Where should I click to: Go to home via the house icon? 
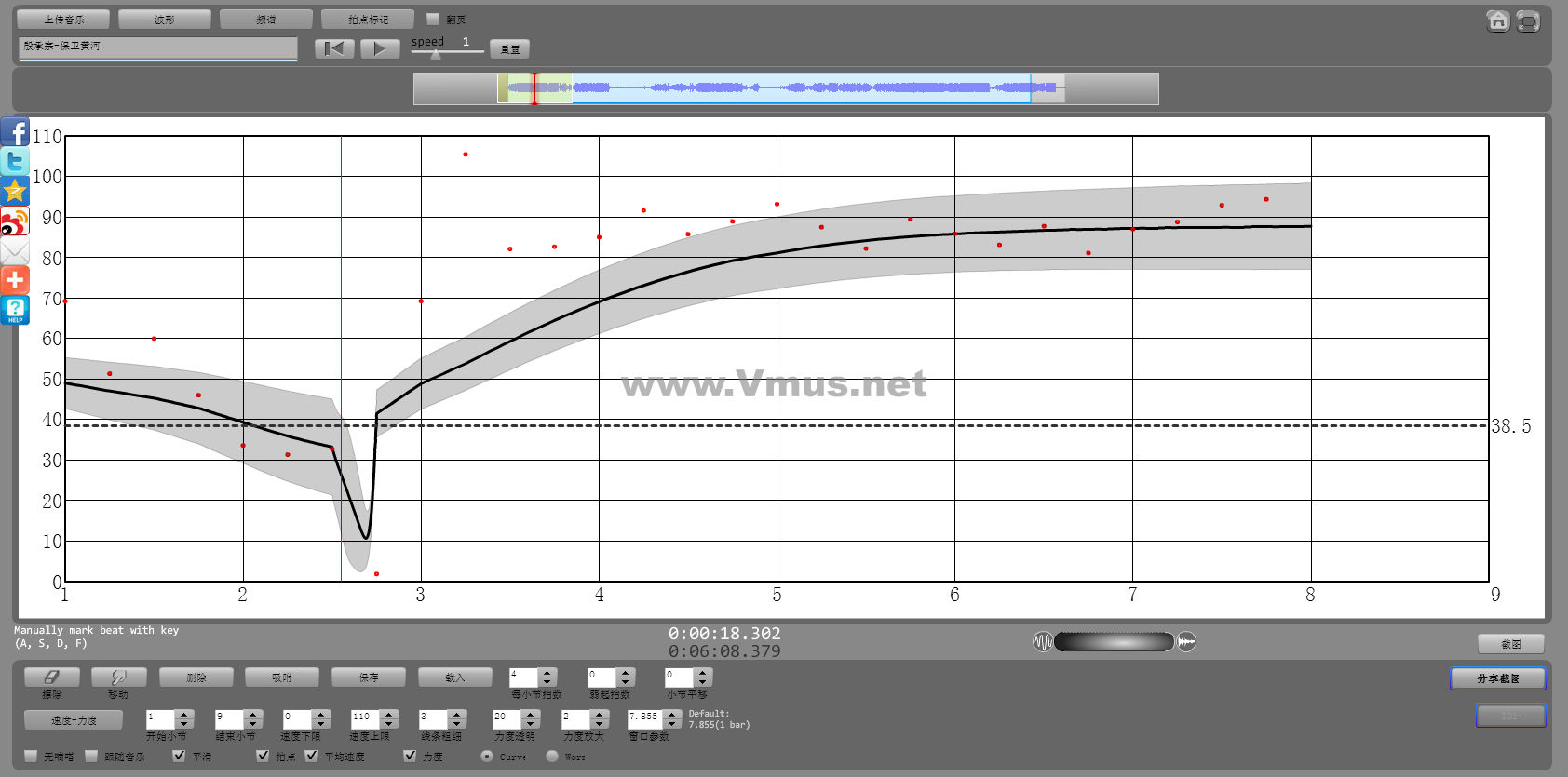click(1497, 20)
